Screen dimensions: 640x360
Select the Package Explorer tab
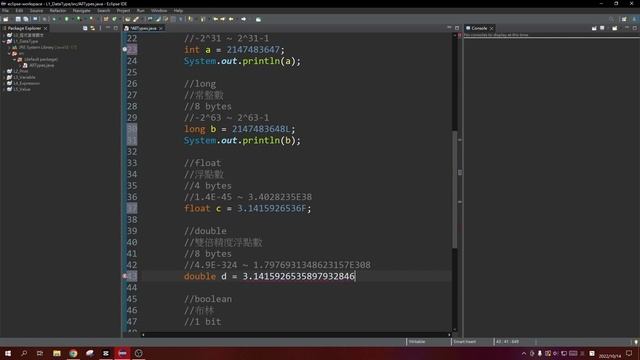(x=24, y=28)
